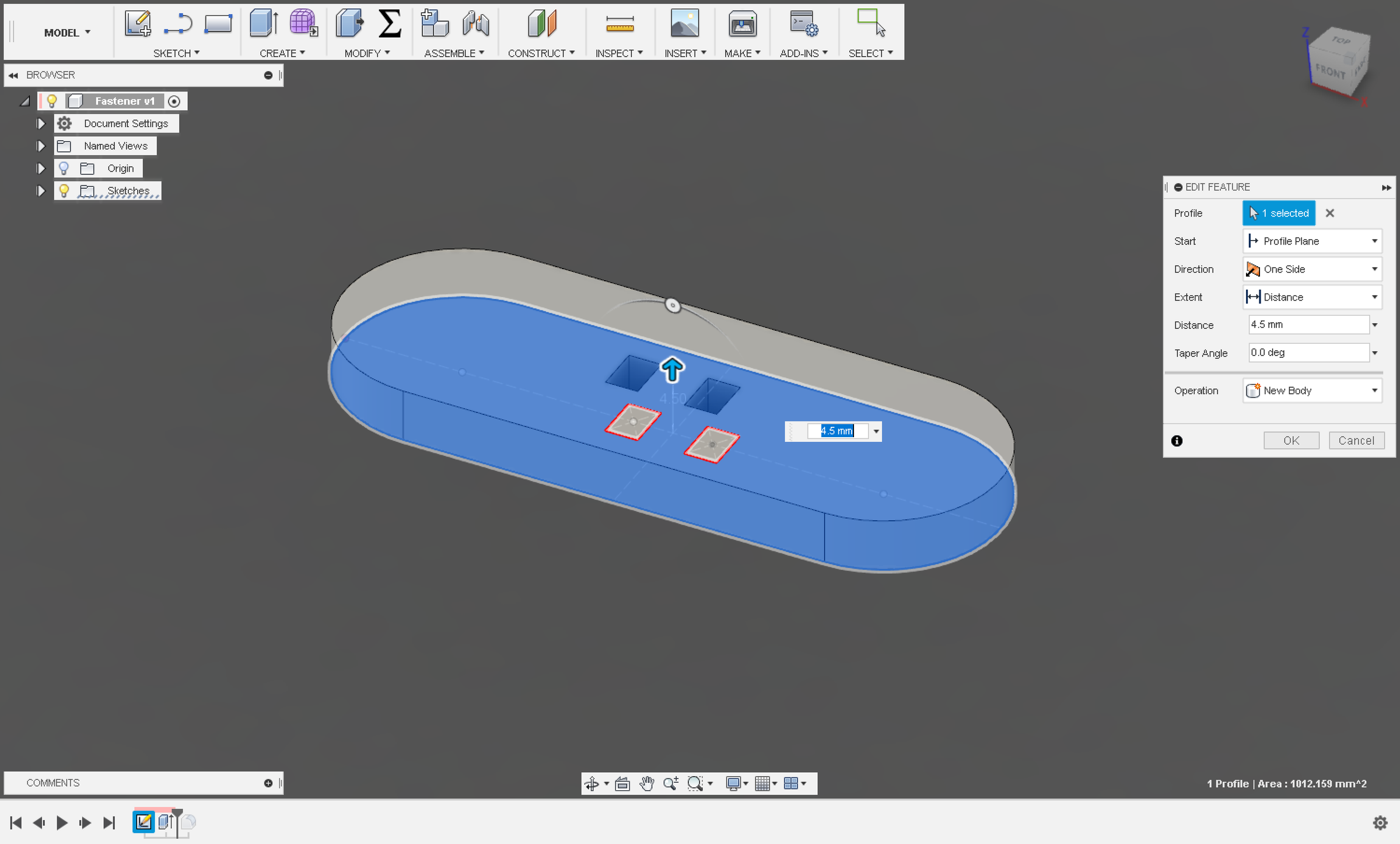Click the 3D Print icon under Make

coord(742,23)
